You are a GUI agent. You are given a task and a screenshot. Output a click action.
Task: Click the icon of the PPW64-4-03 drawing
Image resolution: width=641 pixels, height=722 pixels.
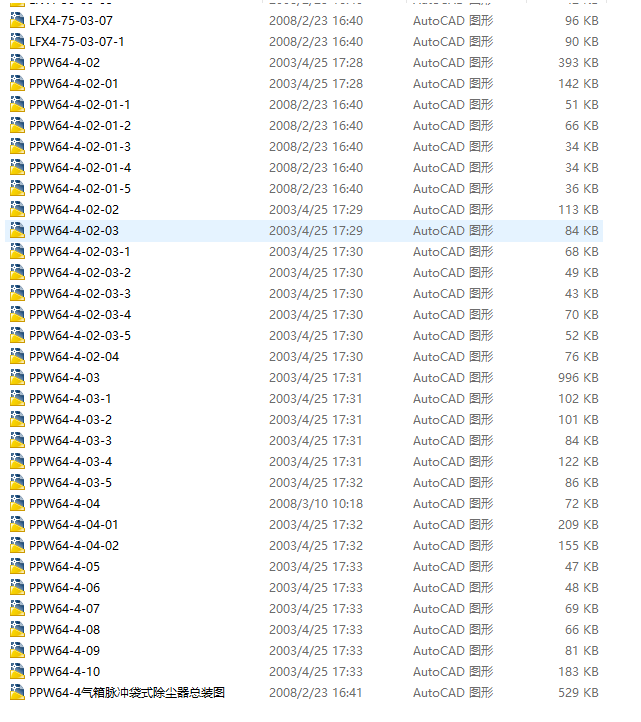pos(17,378)
